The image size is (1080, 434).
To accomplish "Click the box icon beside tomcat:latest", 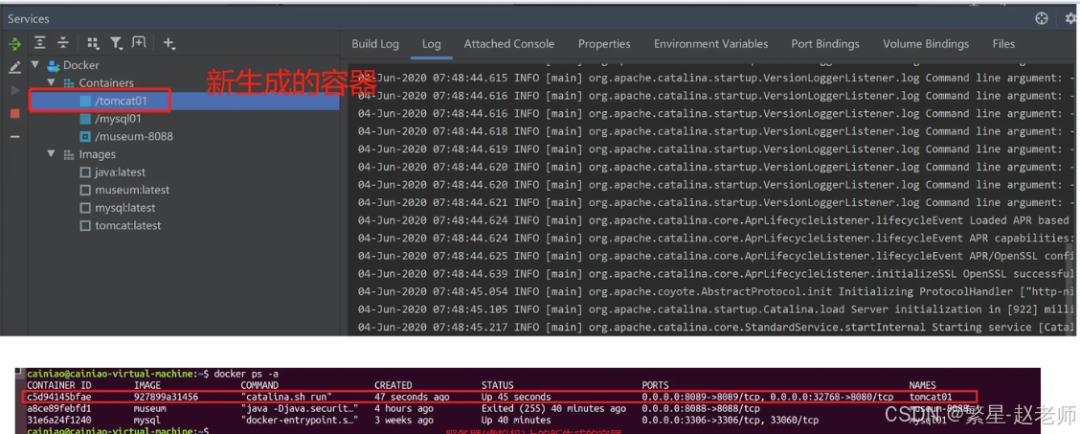I will [85, 226].
